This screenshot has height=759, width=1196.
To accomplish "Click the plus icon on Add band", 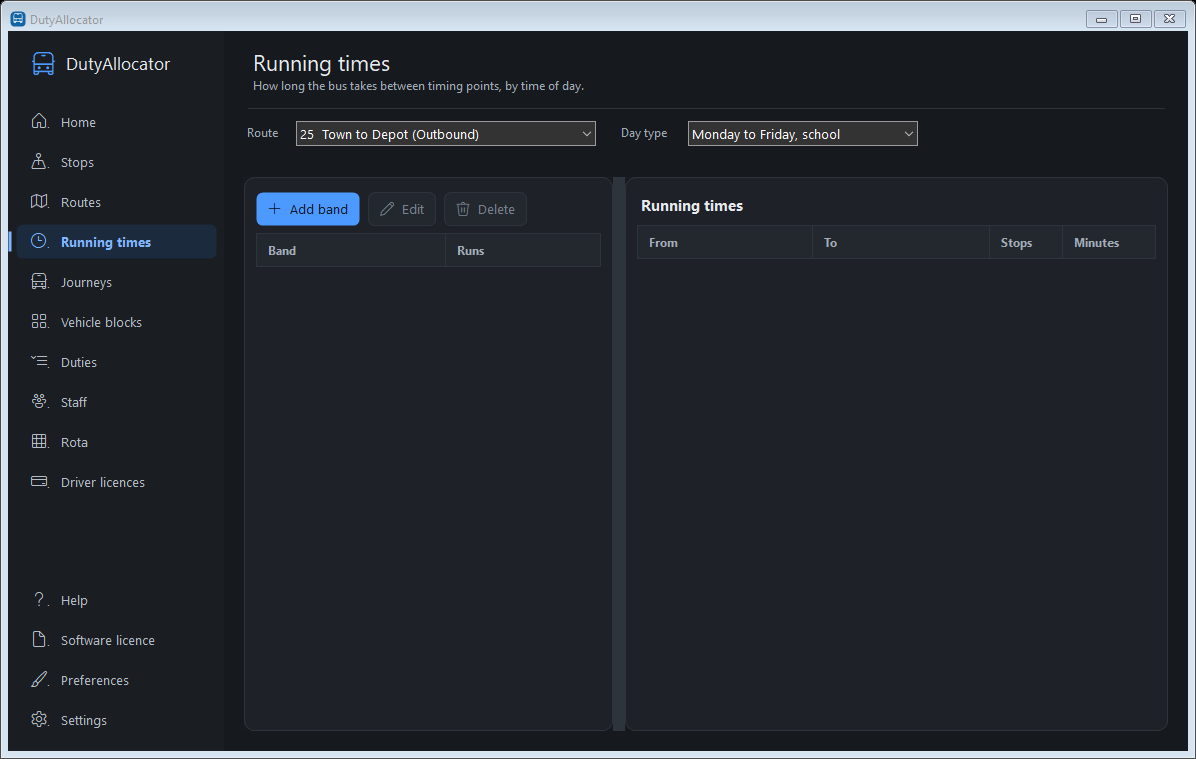I will [275, 208].
